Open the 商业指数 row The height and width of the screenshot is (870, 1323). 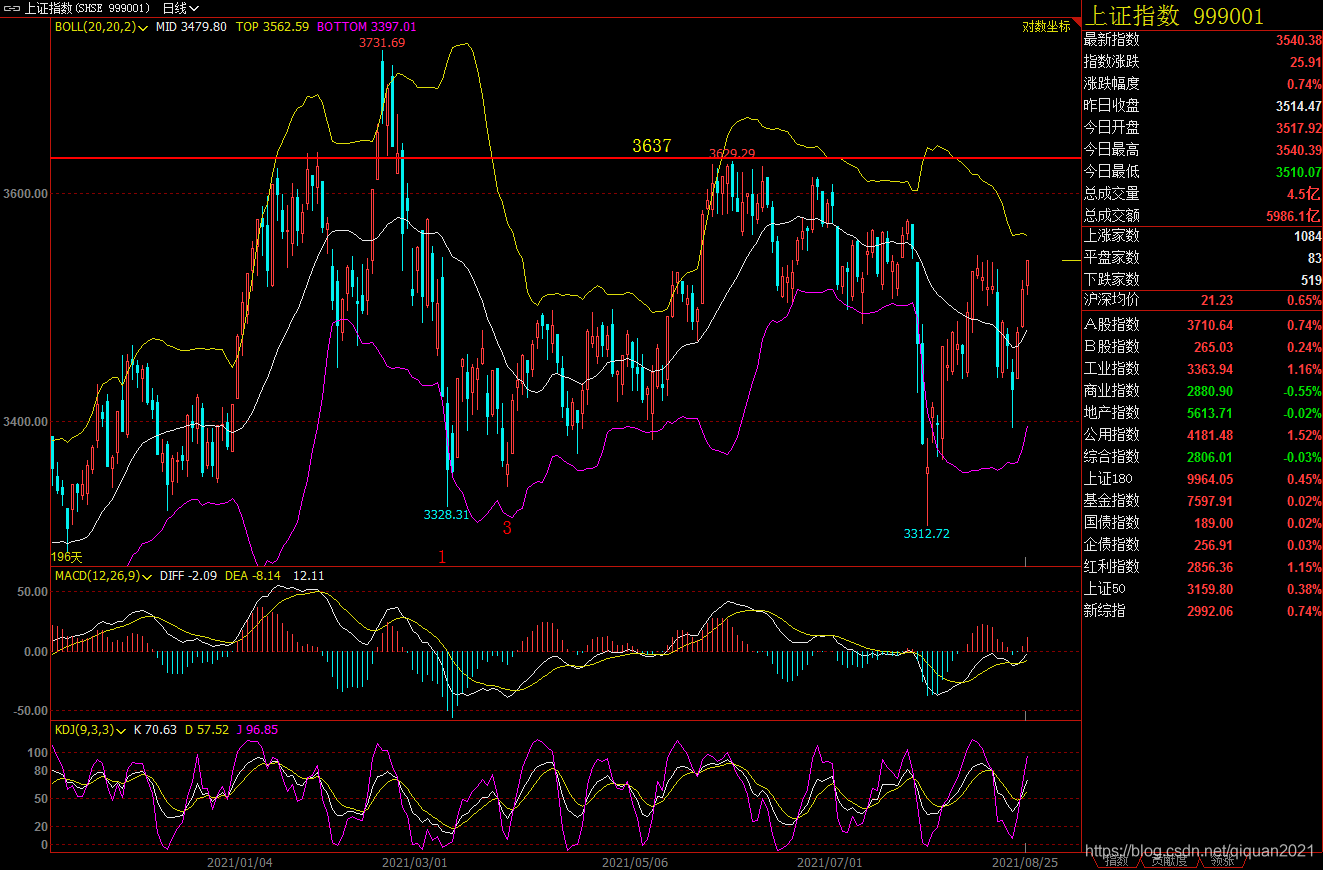click(1203, 391)
